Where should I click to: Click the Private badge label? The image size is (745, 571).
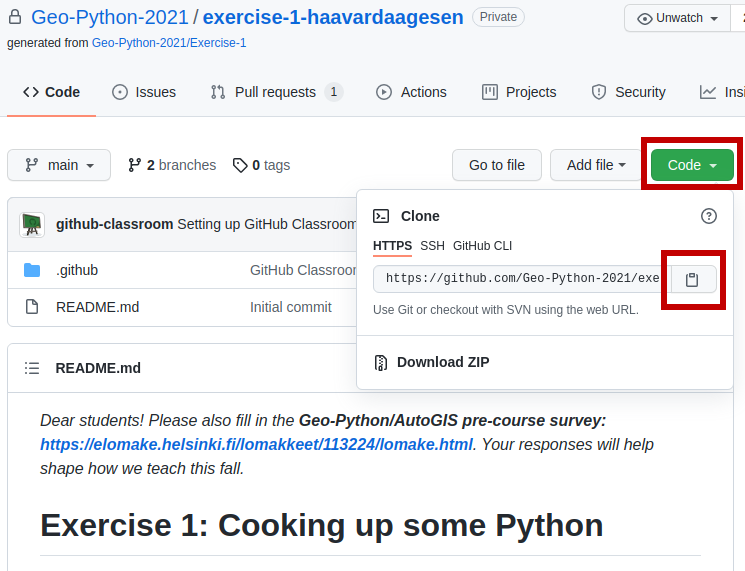[498, 17]
